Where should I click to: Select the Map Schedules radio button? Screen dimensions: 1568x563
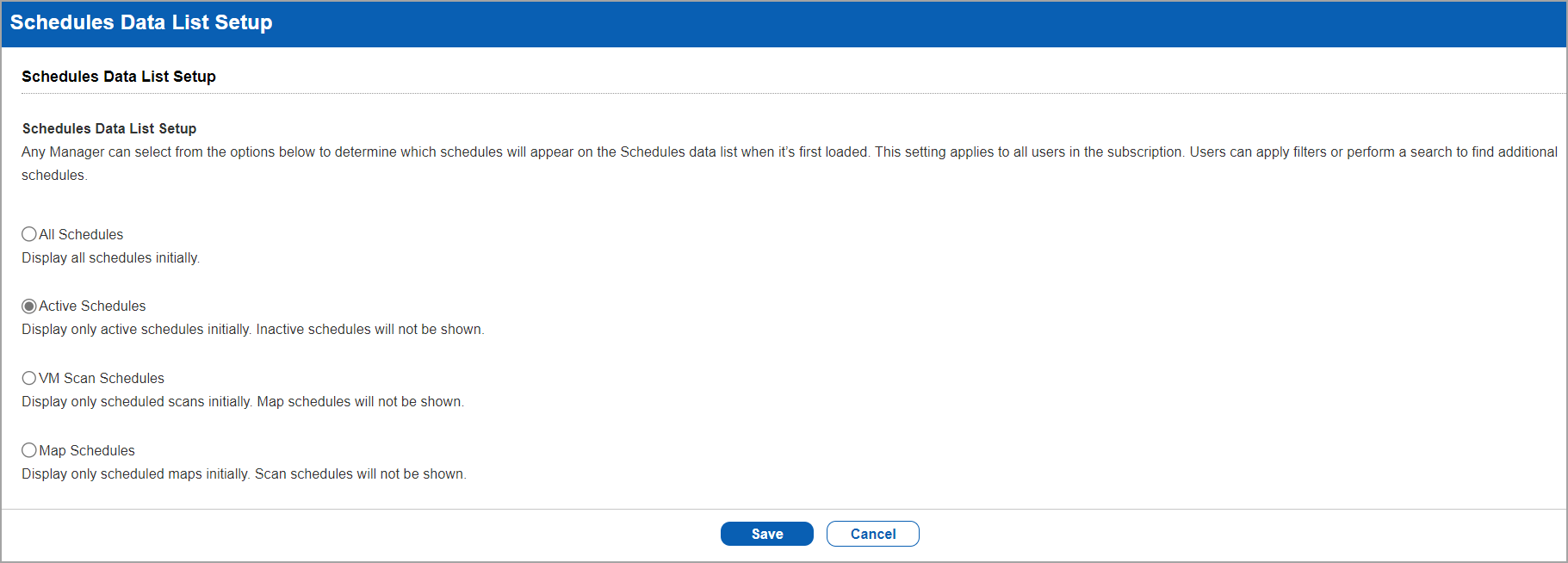(28, 450)
